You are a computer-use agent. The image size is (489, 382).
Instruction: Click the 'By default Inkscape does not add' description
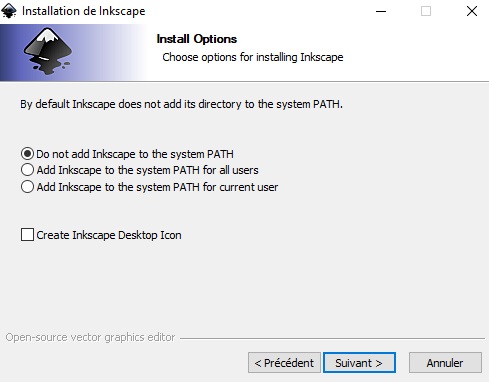(181, 104)
